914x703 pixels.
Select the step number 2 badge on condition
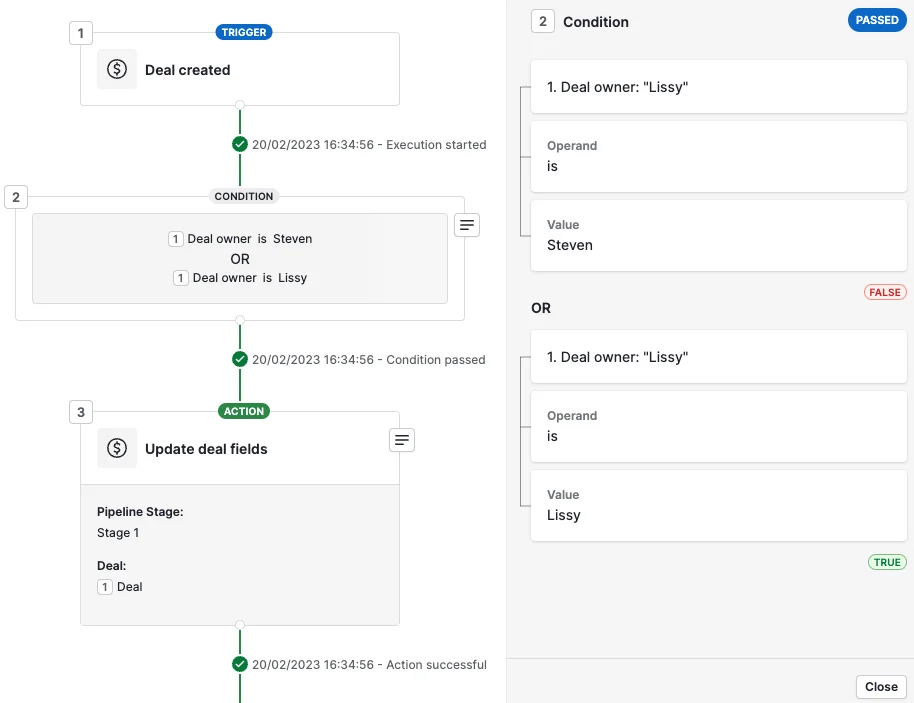(x=16, y=197)
